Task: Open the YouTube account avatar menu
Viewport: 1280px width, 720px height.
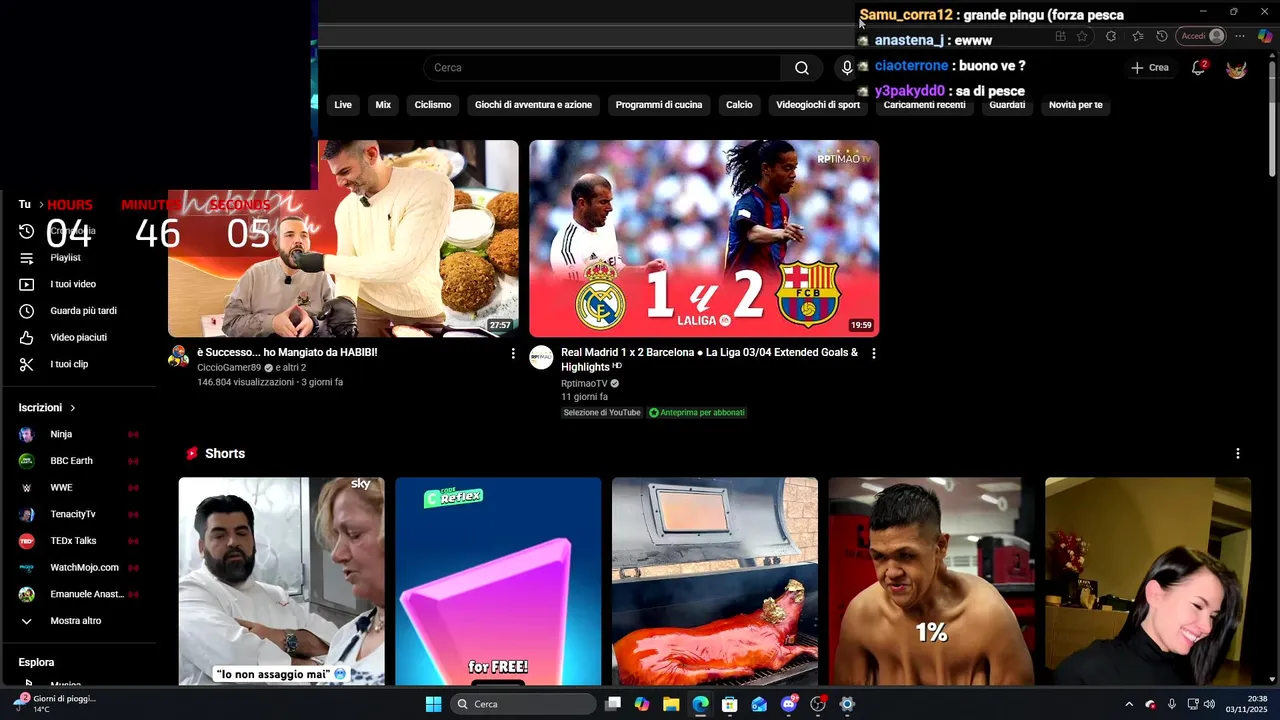Action: click(x=1237, y=68)
